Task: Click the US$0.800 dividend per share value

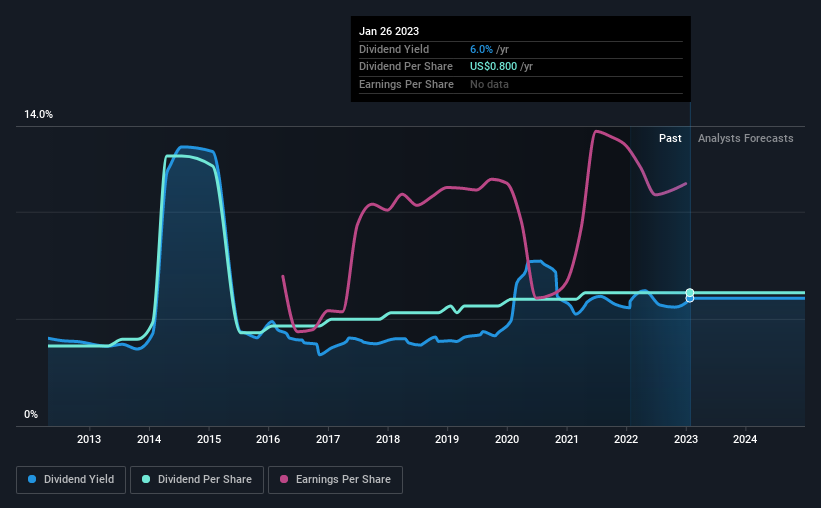Action: click(494, 67)
